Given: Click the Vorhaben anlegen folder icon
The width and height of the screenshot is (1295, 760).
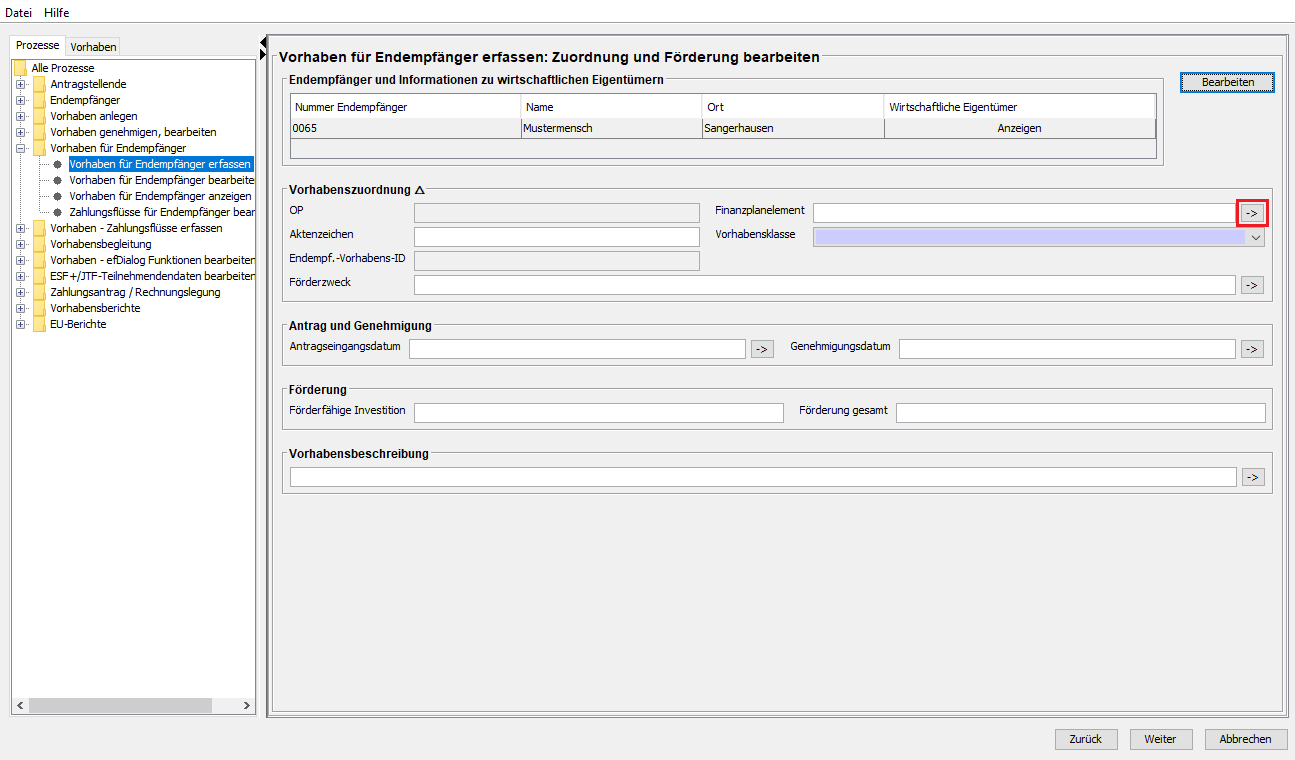Looking at the screenshot, I should point(40,116).
